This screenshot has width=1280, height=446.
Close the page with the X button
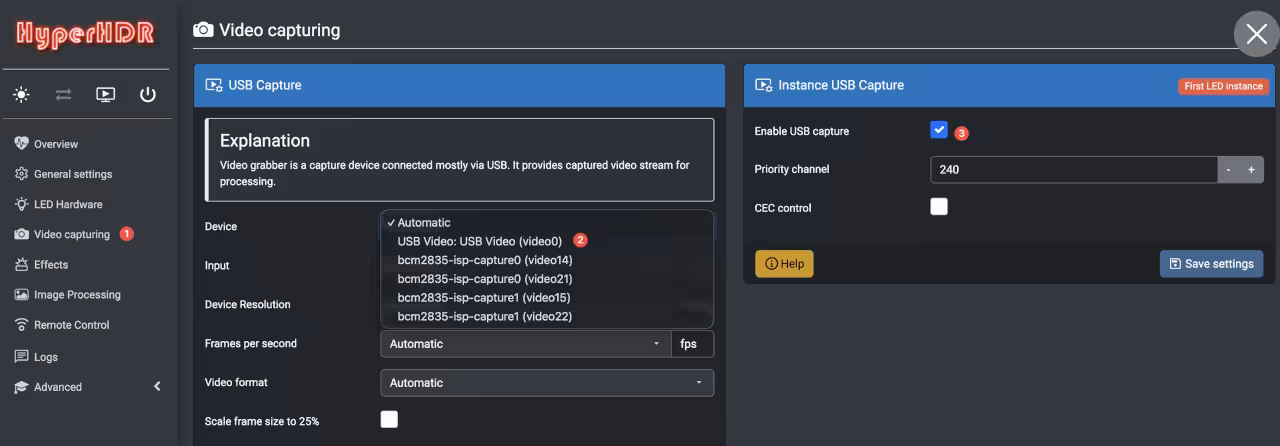point(1257,34)
